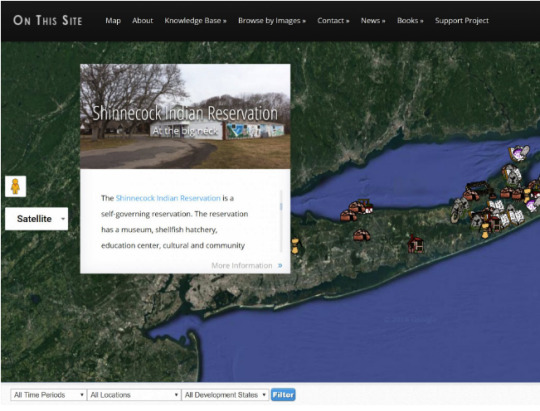Click the popup description scrollbar
Image resolution: width=540 pixels, height=411 pixels.
[281, 220]
